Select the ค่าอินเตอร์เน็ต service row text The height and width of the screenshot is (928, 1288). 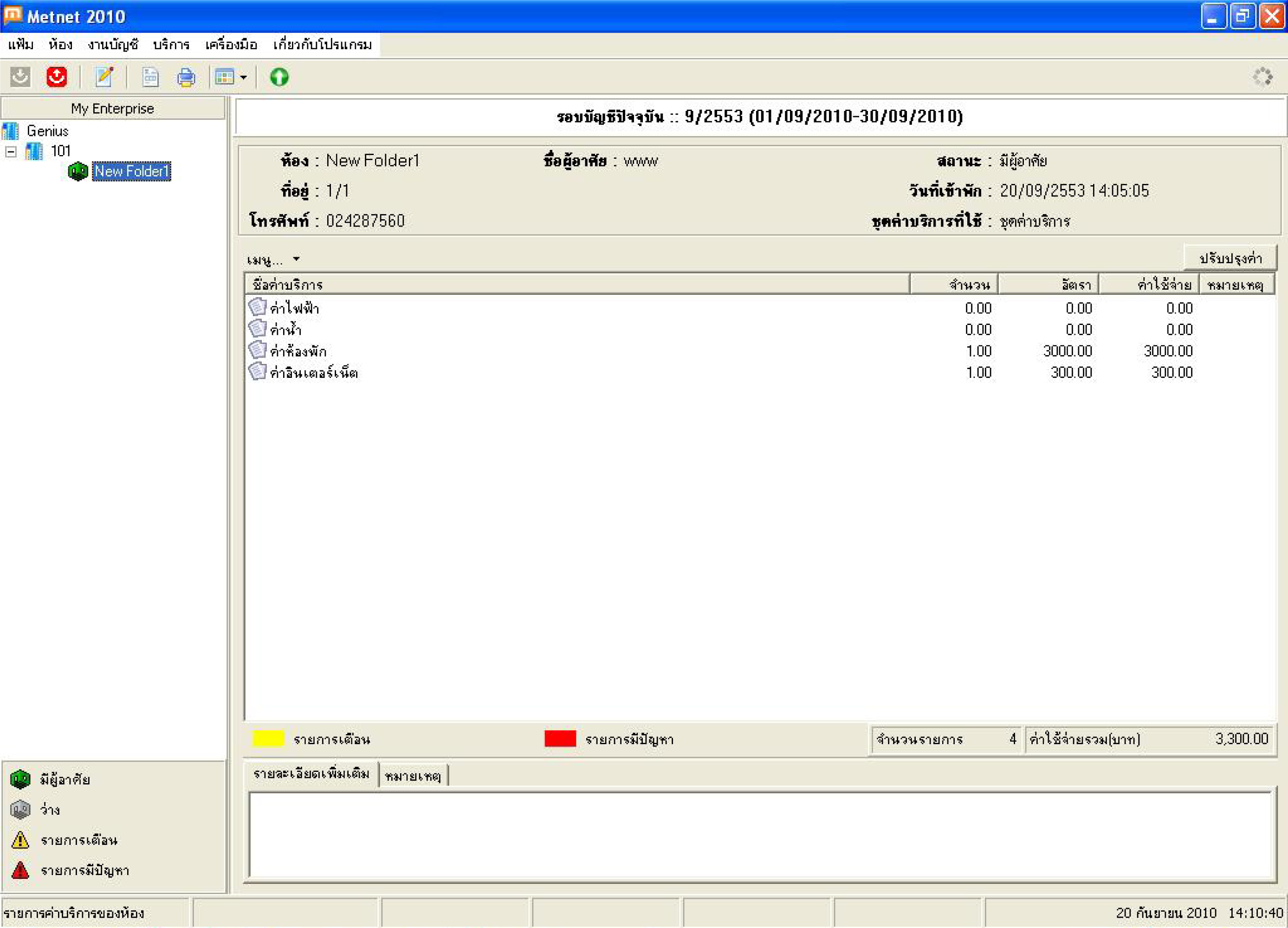pos(314,373)
